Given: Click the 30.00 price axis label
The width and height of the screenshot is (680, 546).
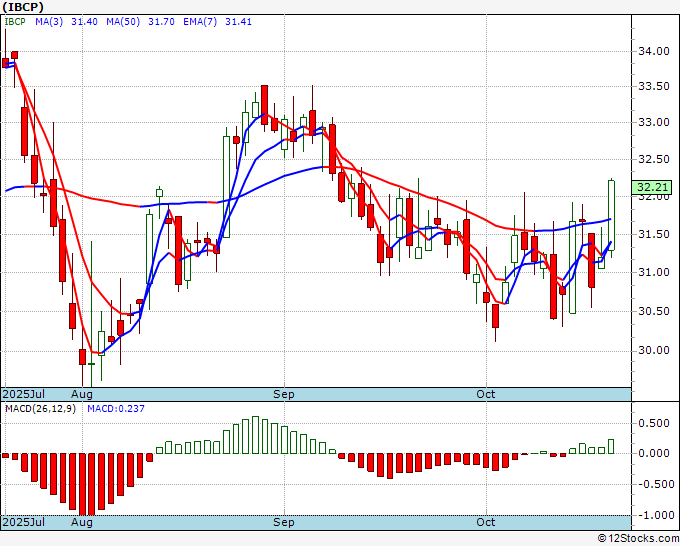Looking at the screenshot, I should 654,350.
